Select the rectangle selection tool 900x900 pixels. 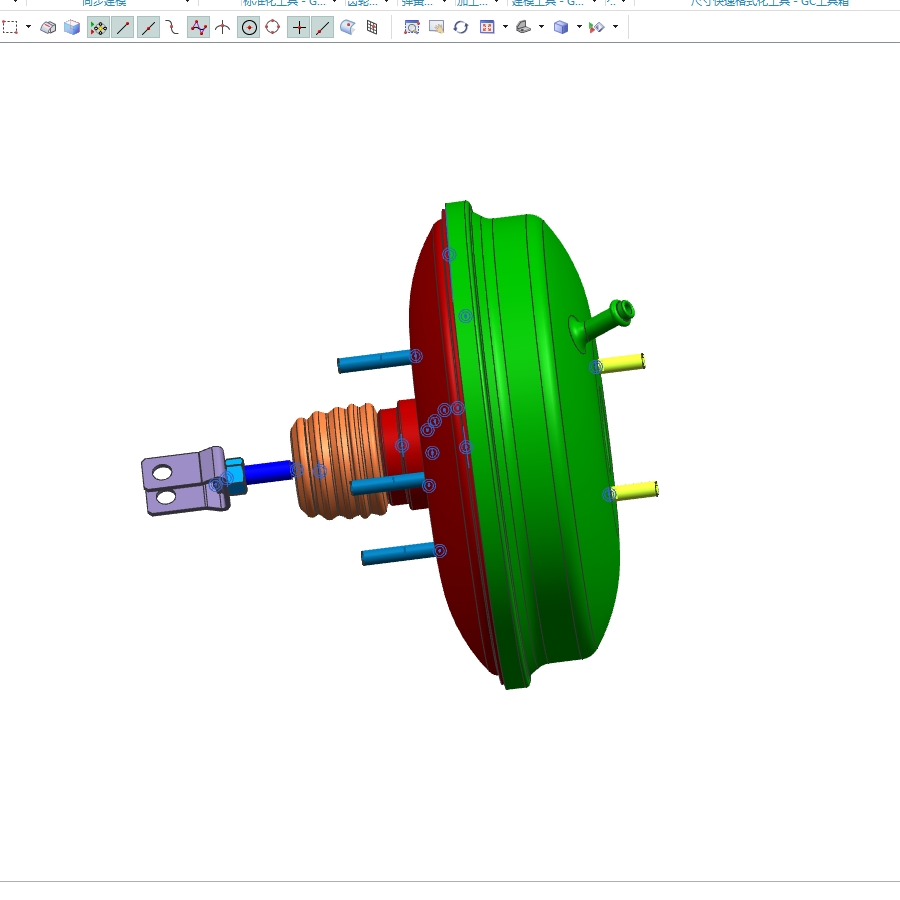pos(10,27)
